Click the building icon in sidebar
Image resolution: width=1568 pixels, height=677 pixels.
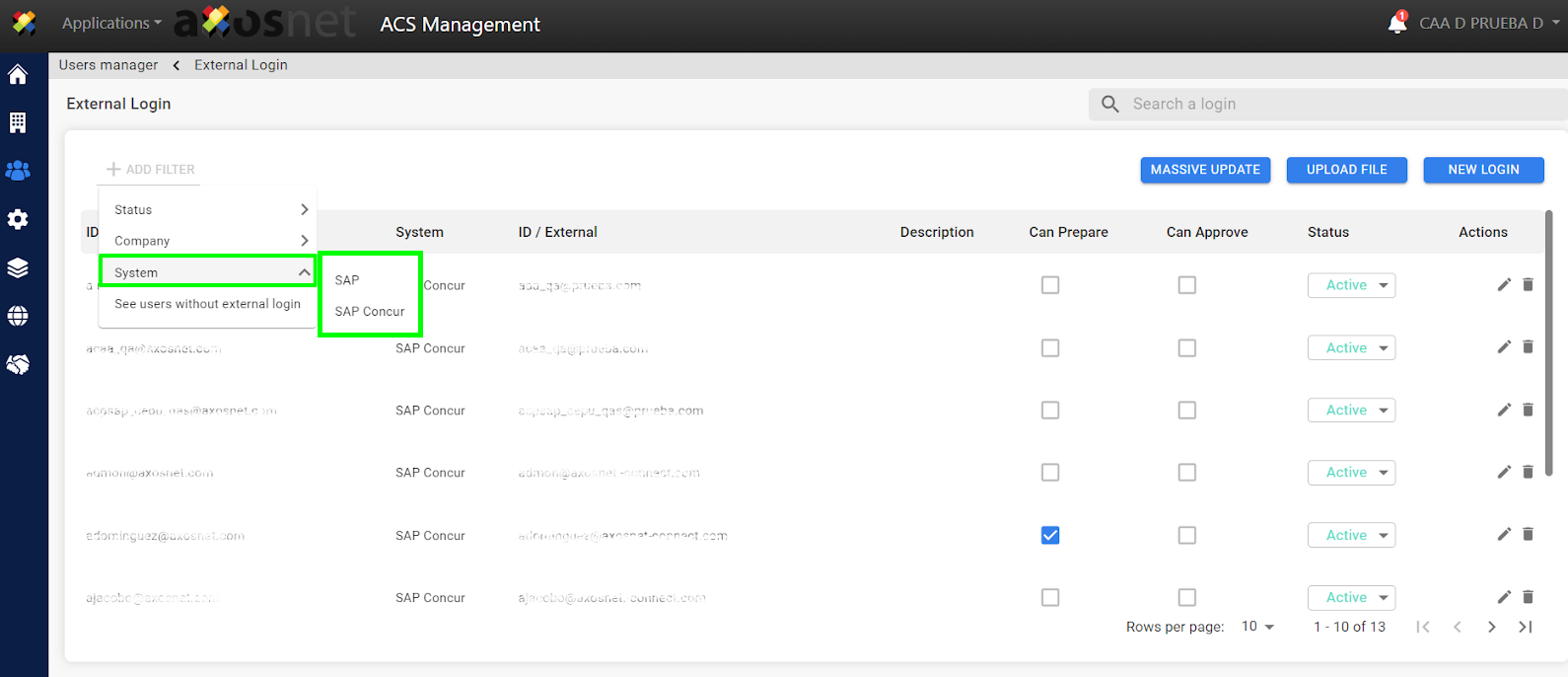coord(18,122)
